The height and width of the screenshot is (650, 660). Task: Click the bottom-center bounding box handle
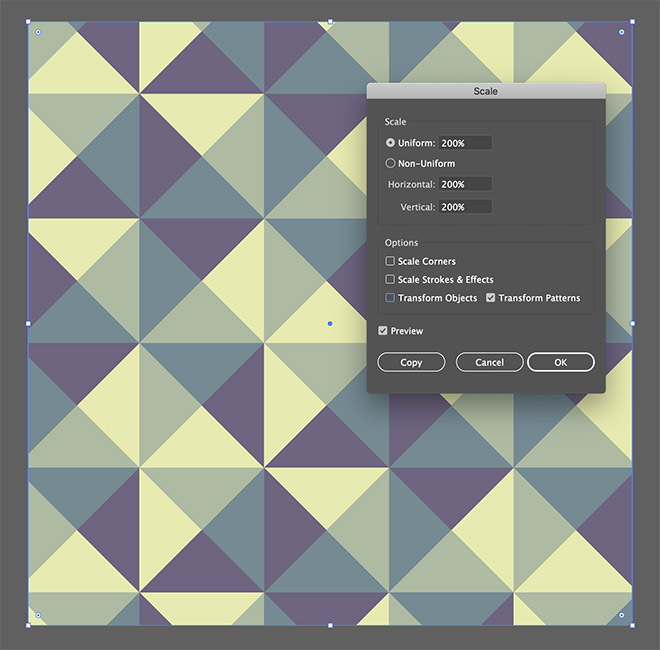pos(330,626)
